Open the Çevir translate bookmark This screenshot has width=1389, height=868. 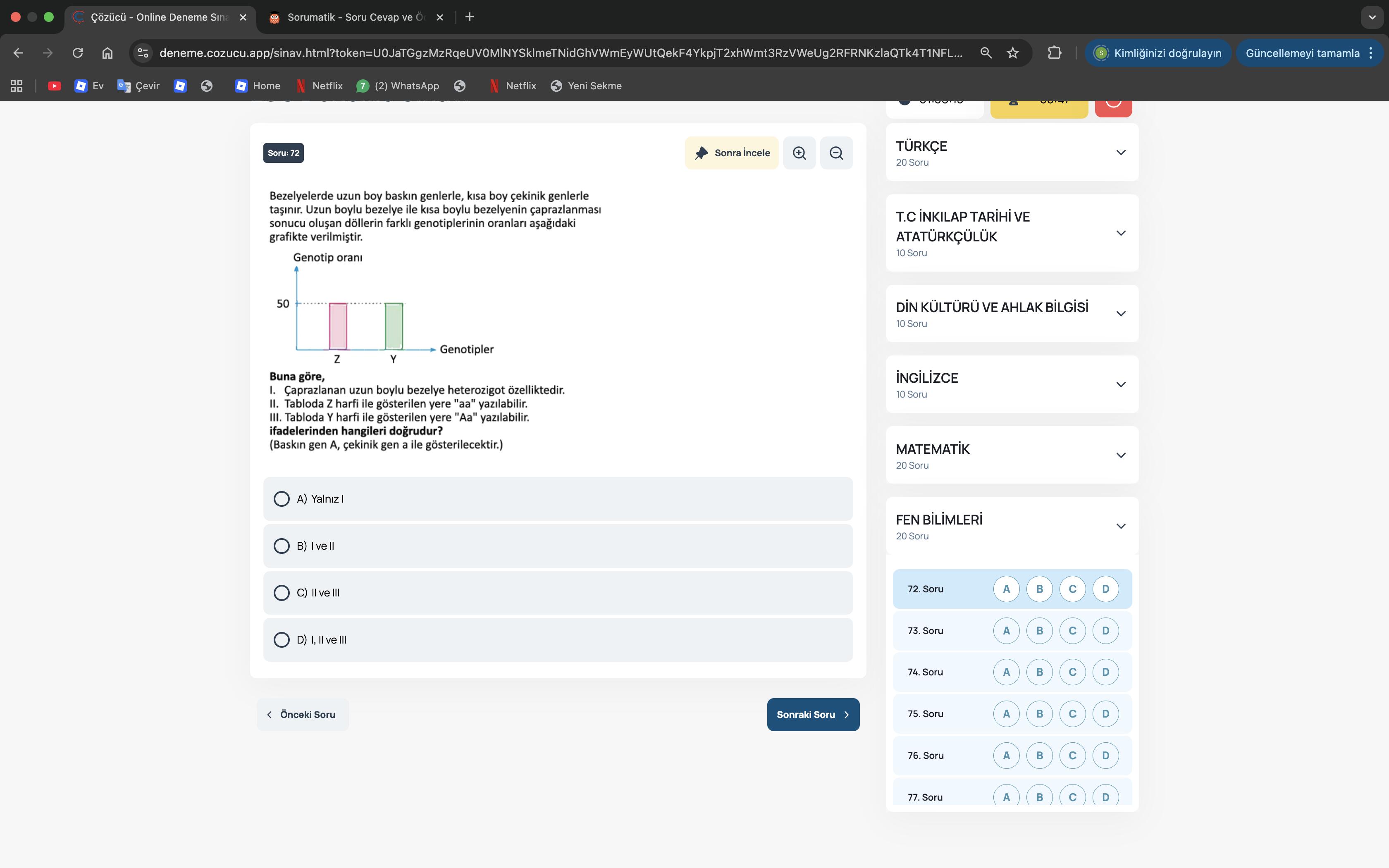click(138, 86)
